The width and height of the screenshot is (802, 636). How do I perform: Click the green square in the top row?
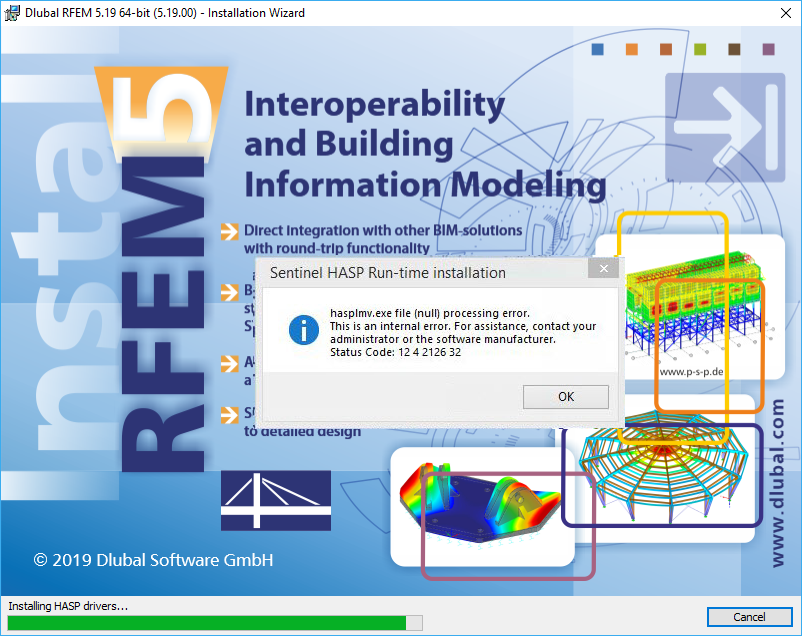point(700,49)
